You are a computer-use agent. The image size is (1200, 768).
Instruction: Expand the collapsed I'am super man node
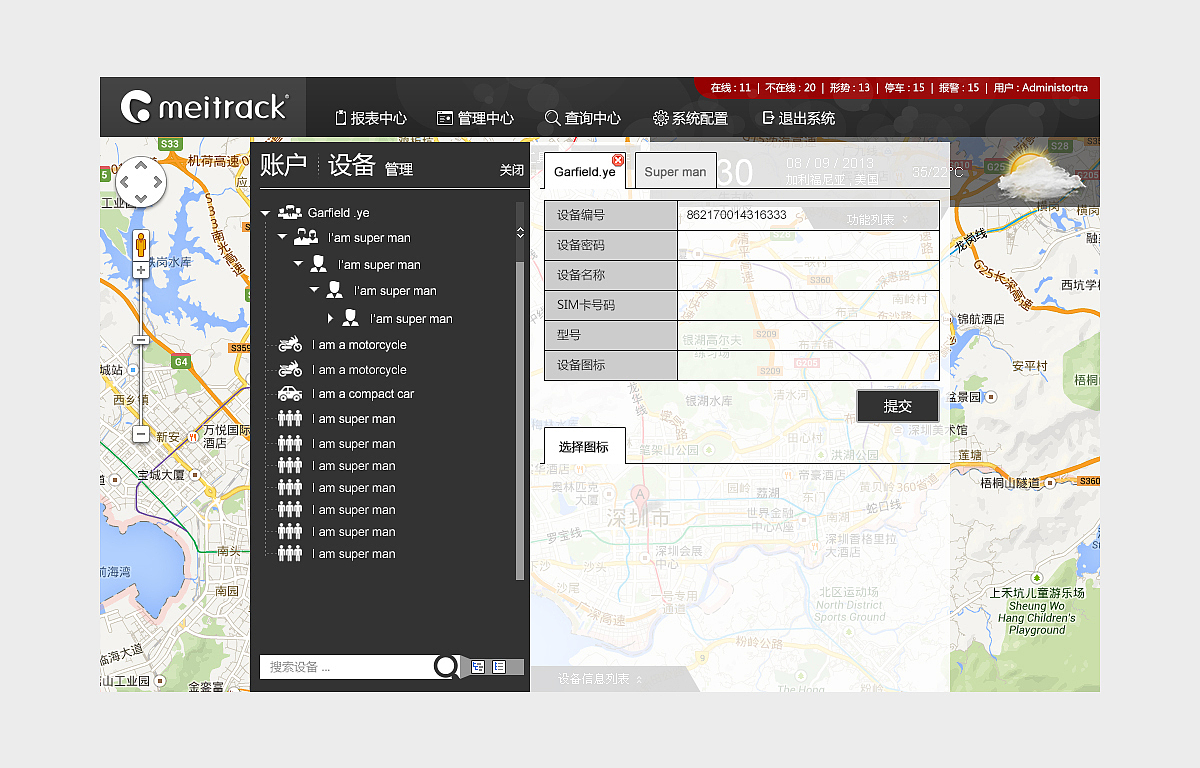point(331,319)
